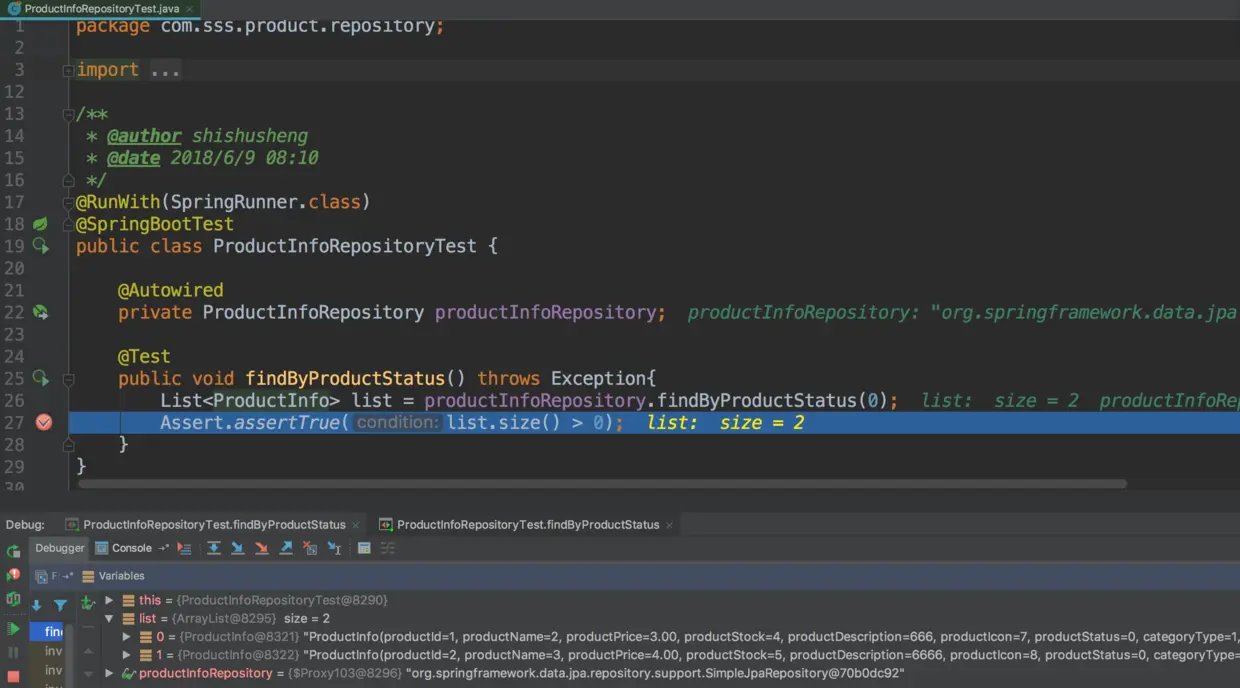1240x688 pixels.
Task: Click the Trace Current Stream Chain icon
Action: click(x=388, y=548)
